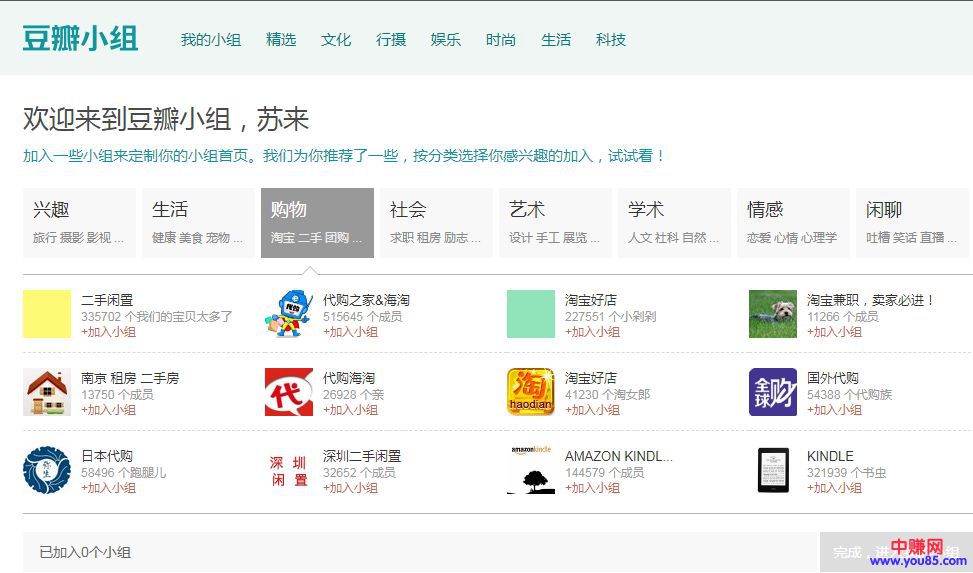
Task: Switch to the 兴趣 category tab
Action: pos(79,222)
